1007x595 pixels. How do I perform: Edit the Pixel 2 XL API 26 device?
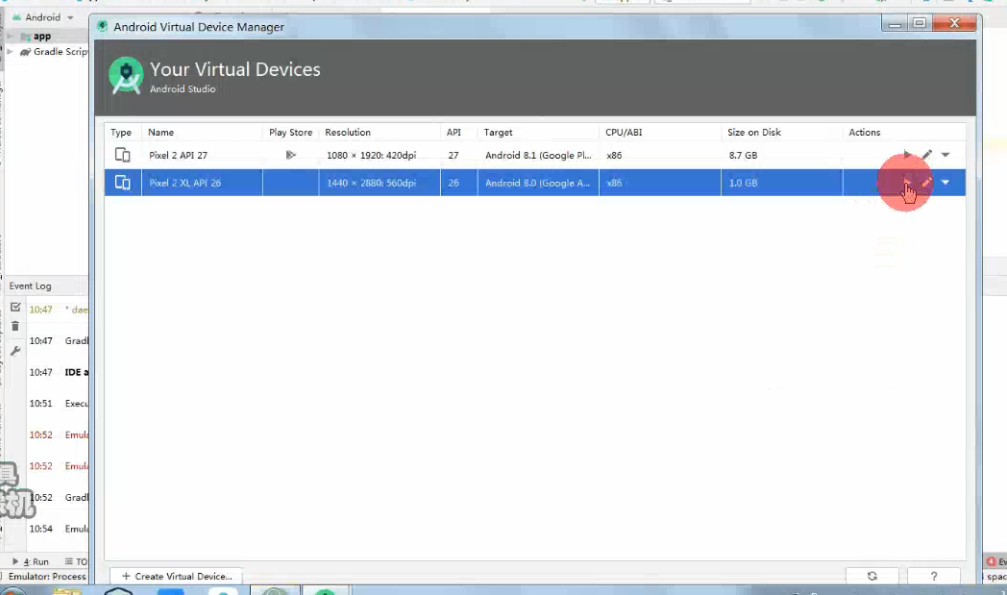coord(927,182)
